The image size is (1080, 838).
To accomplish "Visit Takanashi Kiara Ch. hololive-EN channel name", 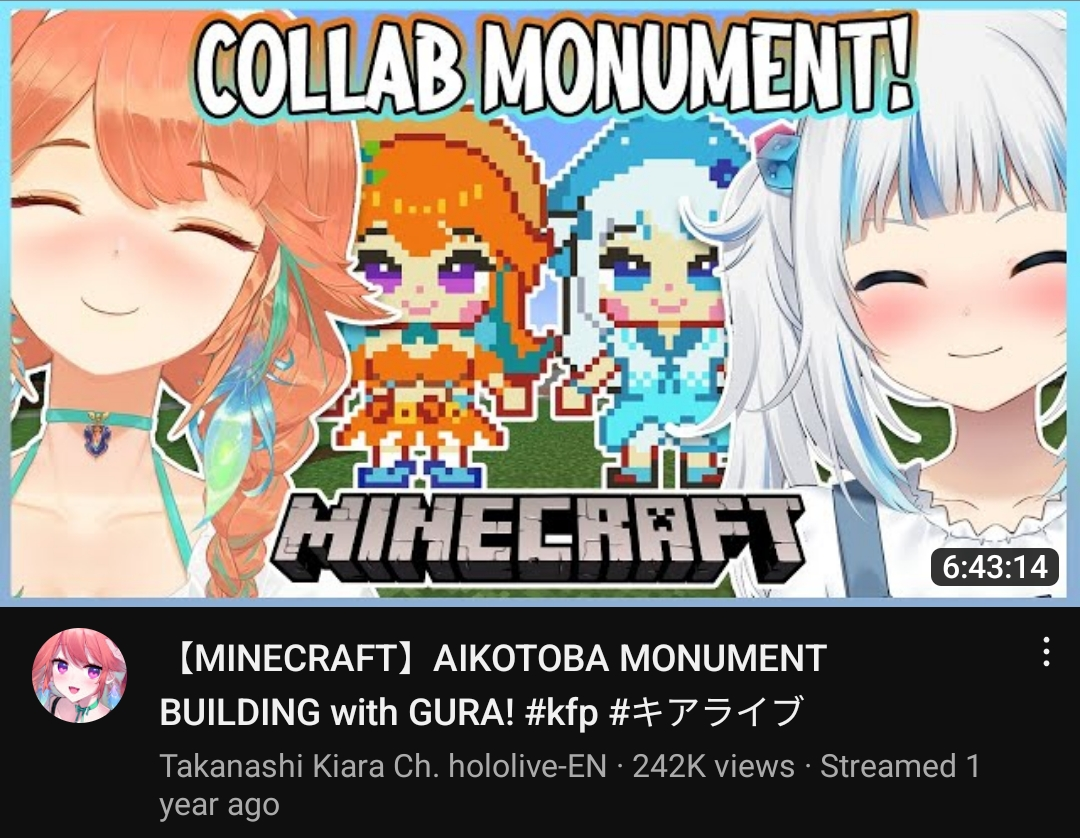I will [383, 766].
